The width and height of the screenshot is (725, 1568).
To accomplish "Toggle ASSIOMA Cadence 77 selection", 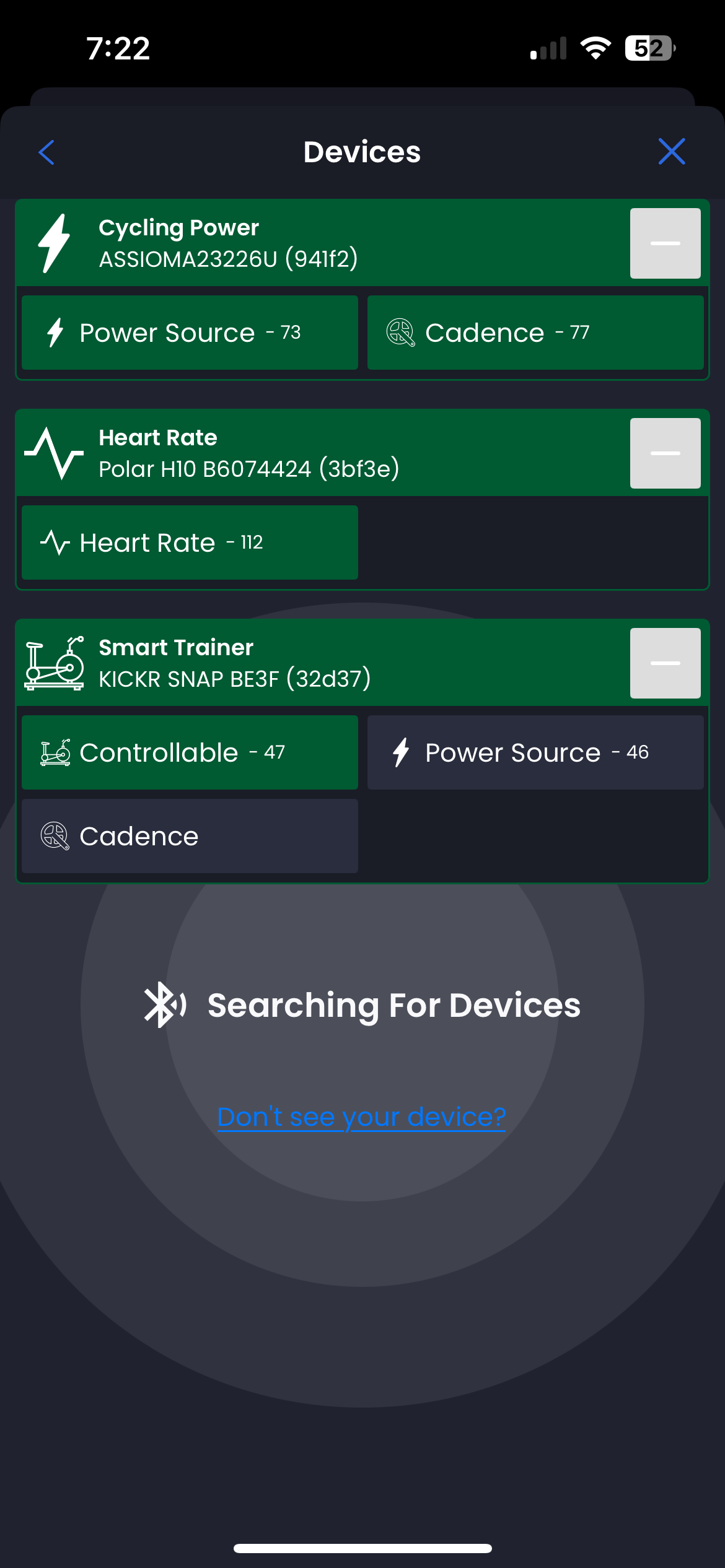I will coord(535,333).
